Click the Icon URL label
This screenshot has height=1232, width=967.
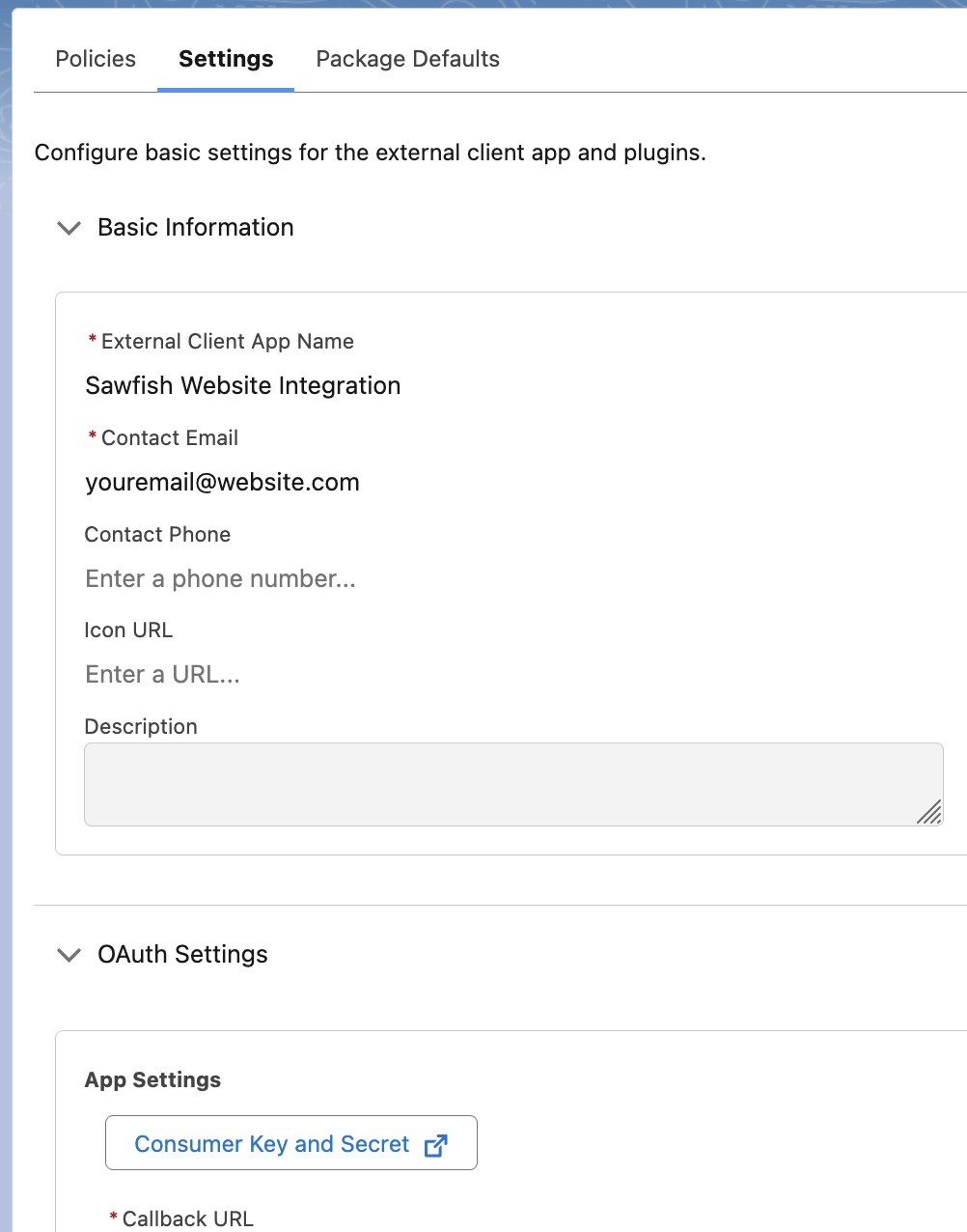(x=128, y=630)
